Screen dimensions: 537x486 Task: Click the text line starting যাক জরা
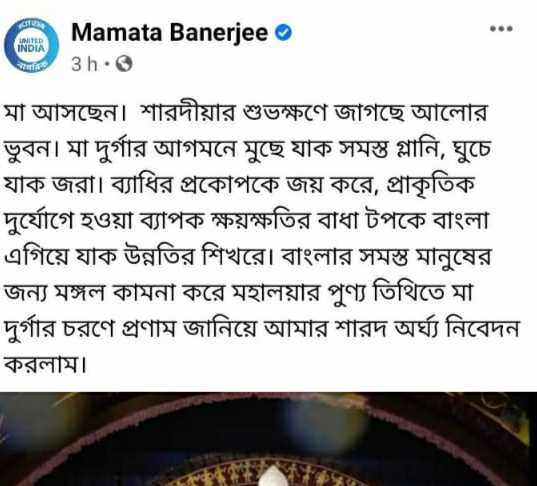pyautogui.click(x=239, y=185)
